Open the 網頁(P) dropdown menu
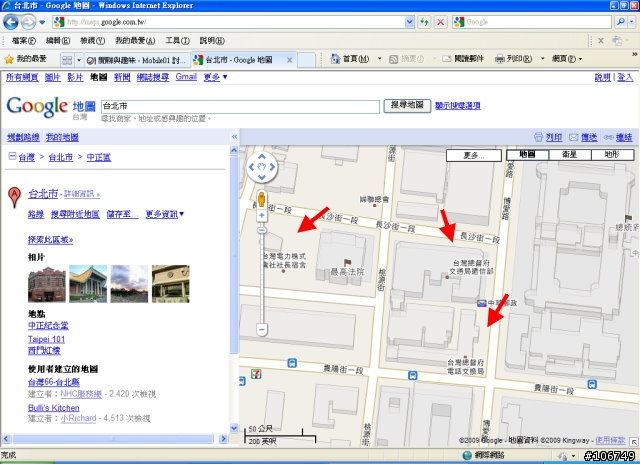The height and width of the screenshot is (464, 640). (567, 59)
